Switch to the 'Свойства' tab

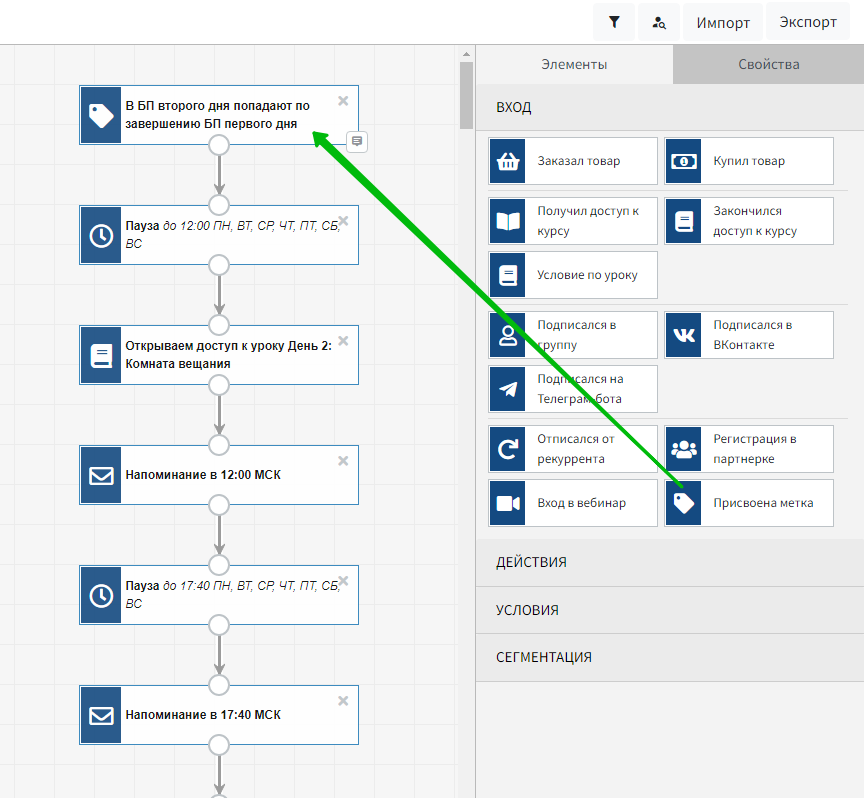tap(768, 64)
